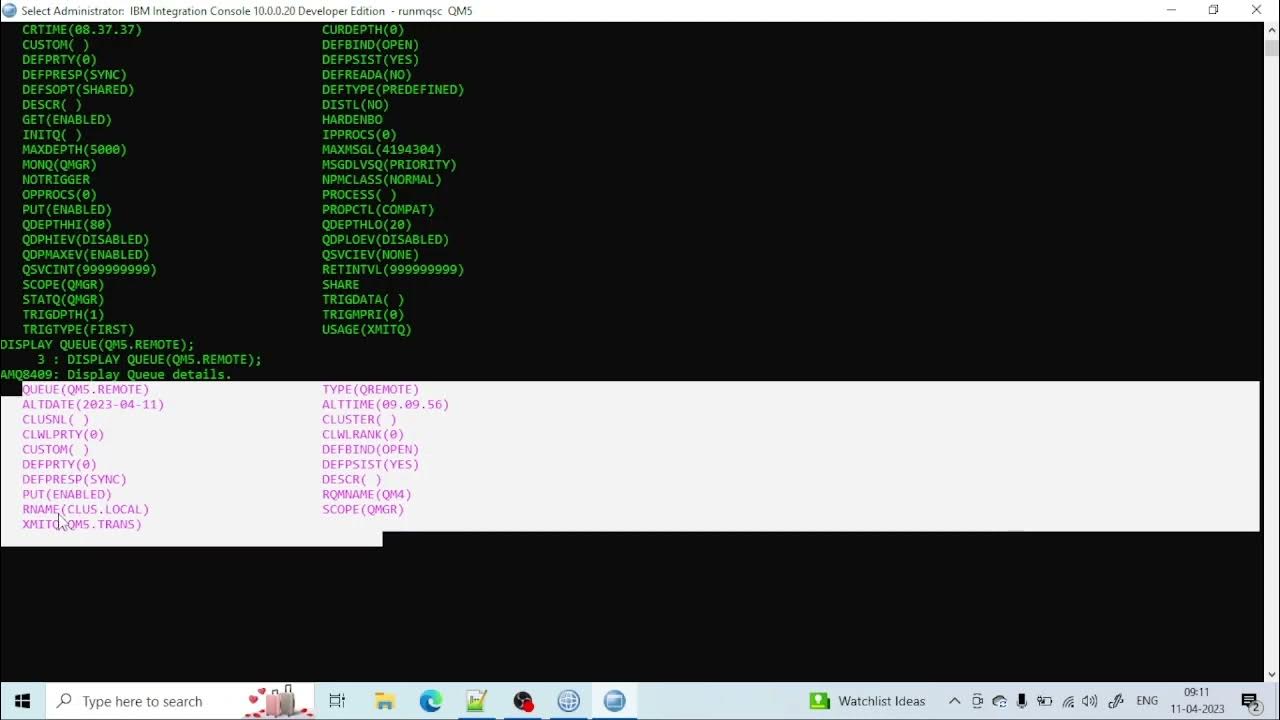Click the highlighted SCOPE(QMGR) text
This screenshot has height=720, width=1280.
click(363, 509)
